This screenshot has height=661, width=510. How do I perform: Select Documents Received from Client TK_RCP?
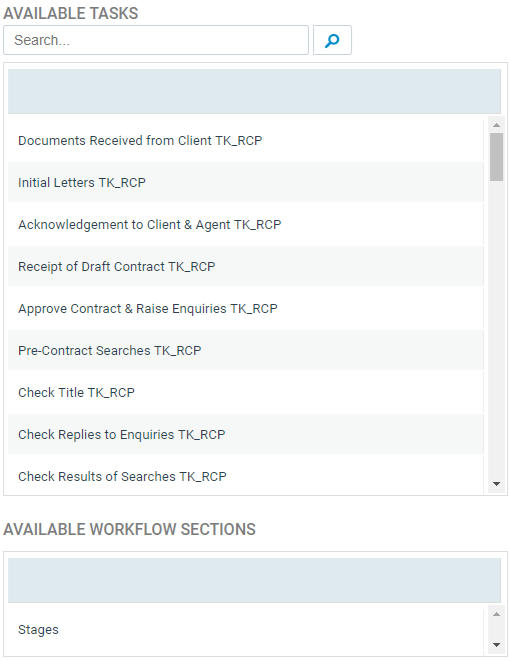pyautogui.click(x=246, y=140)
